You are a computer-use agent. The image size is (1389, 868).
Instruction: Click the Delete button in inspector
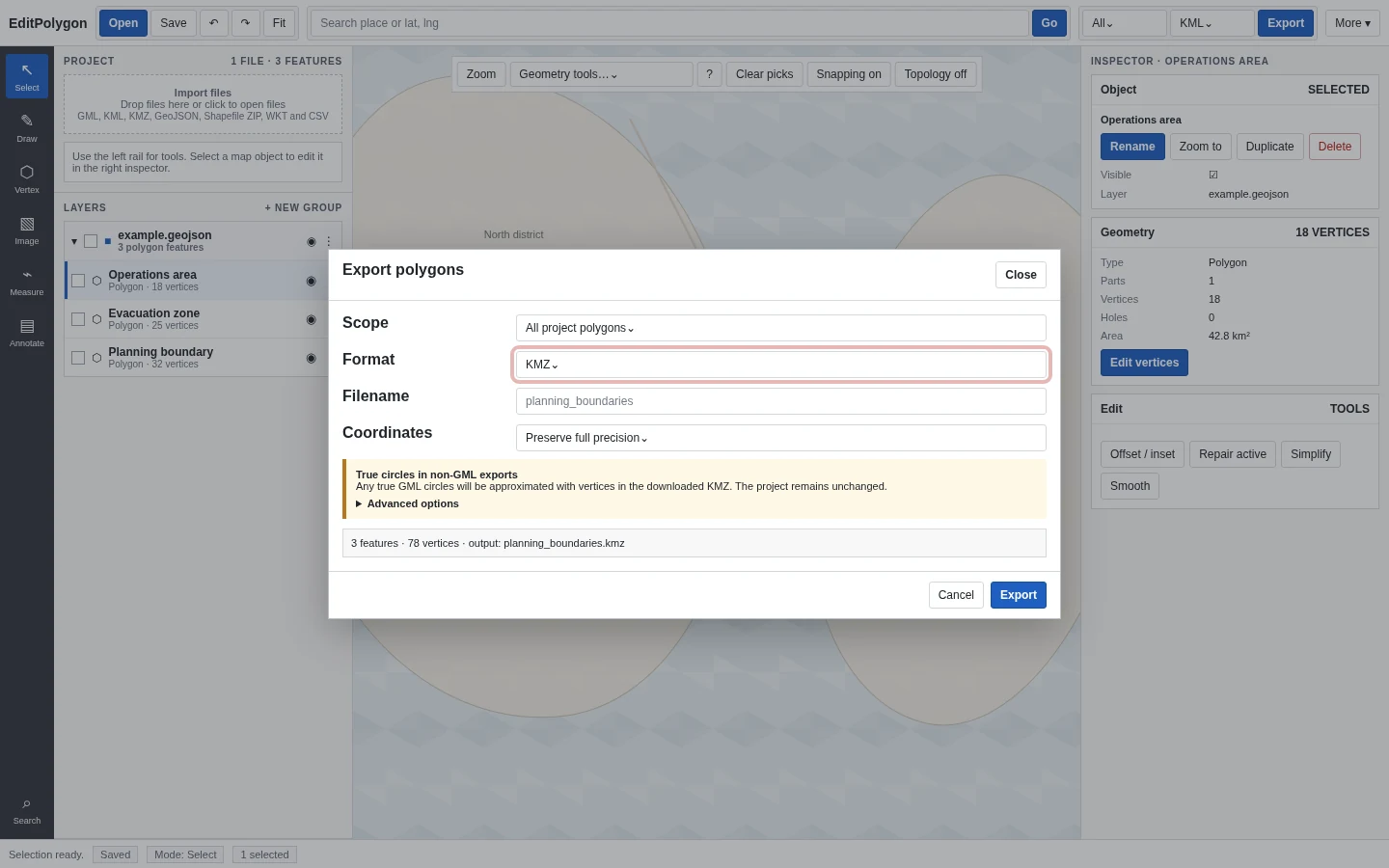(x=1335, y=147)
